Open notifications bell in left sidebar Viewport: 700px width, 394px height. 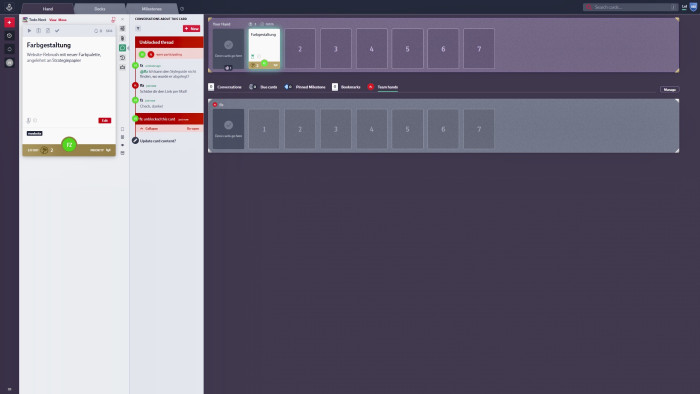[x=9, y=49]
